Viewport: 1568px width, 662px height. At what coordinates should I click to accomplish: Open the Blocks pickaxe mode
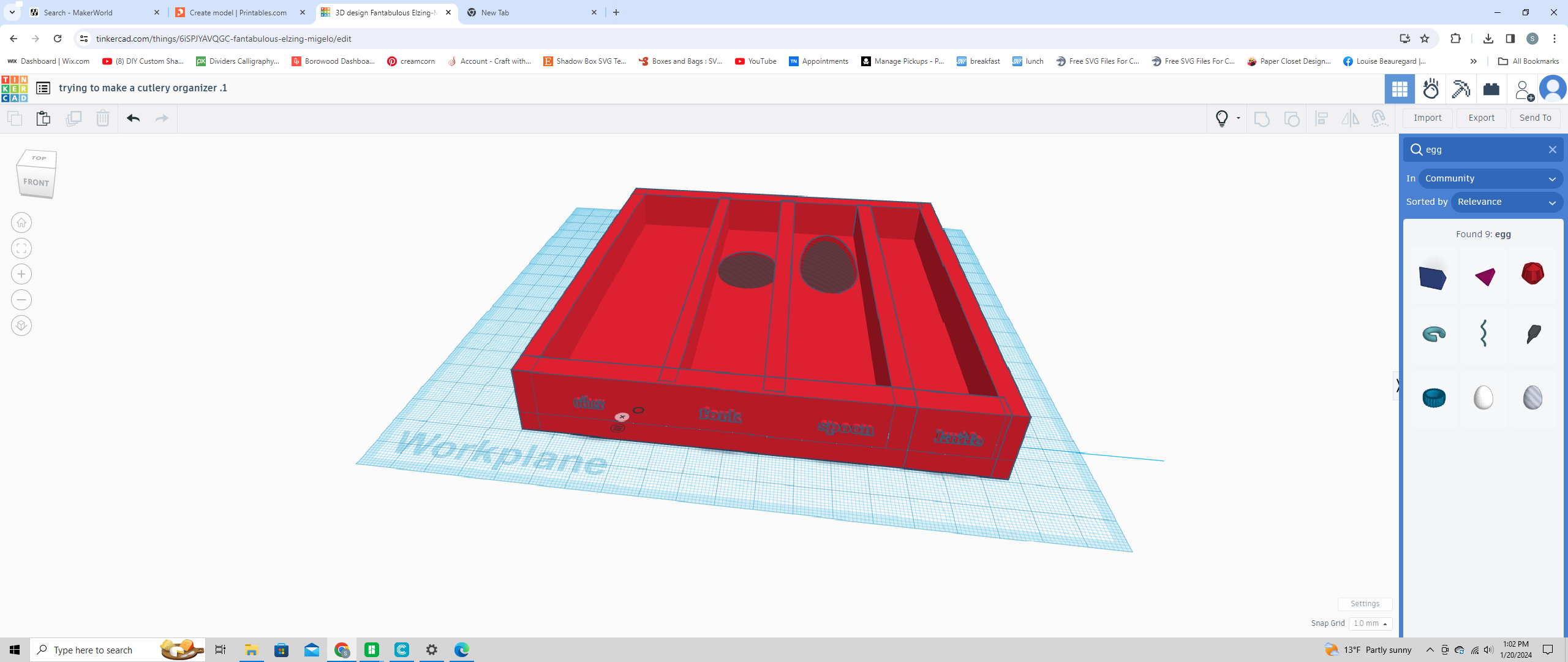tap(1461, 89)
